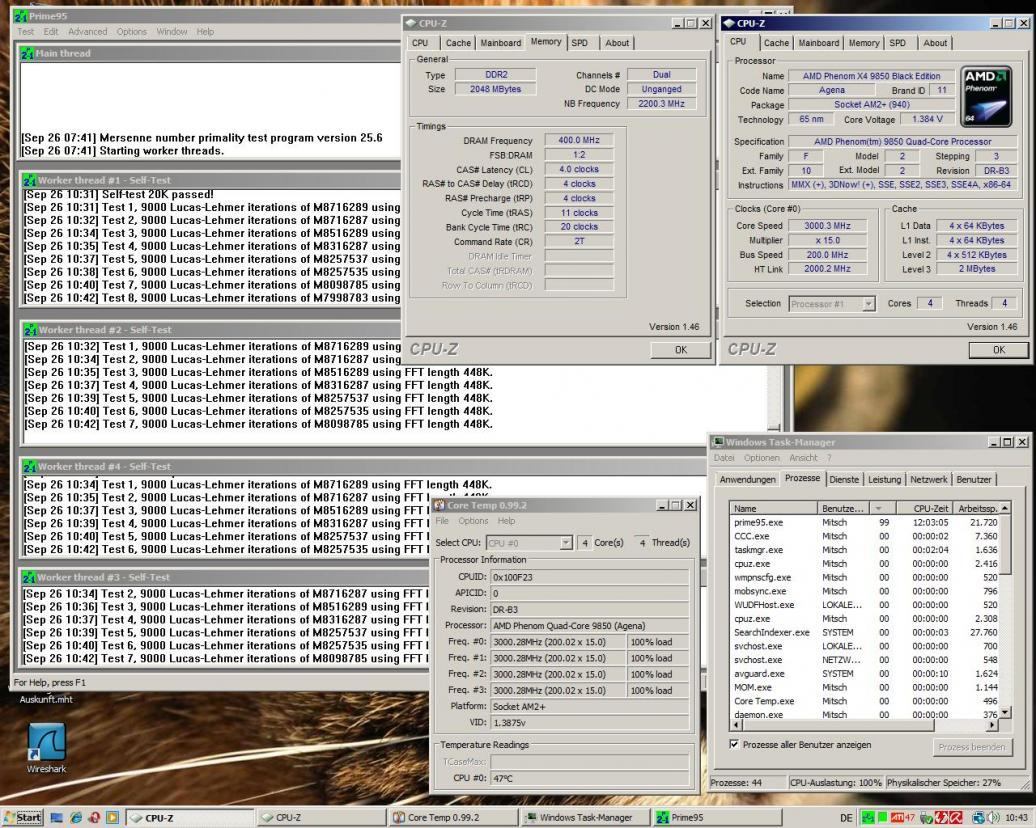Click the Task-Manager horizontal scrollbar right arrow
Viewport: 1036px width, 828px height.
click(x=992, y=725)
